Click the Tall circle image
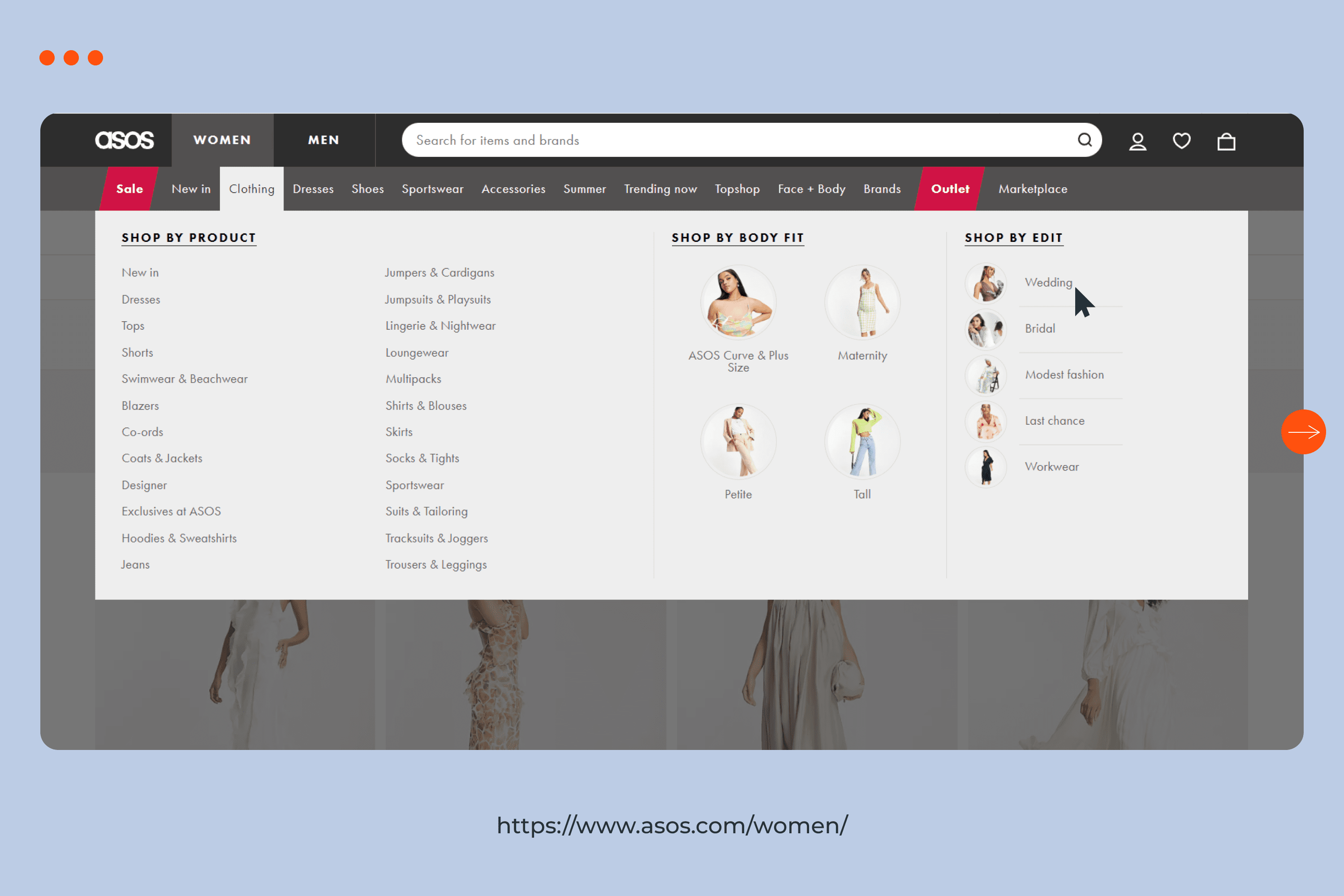This screenshot has height=896, width=1344. click(862, 441)
